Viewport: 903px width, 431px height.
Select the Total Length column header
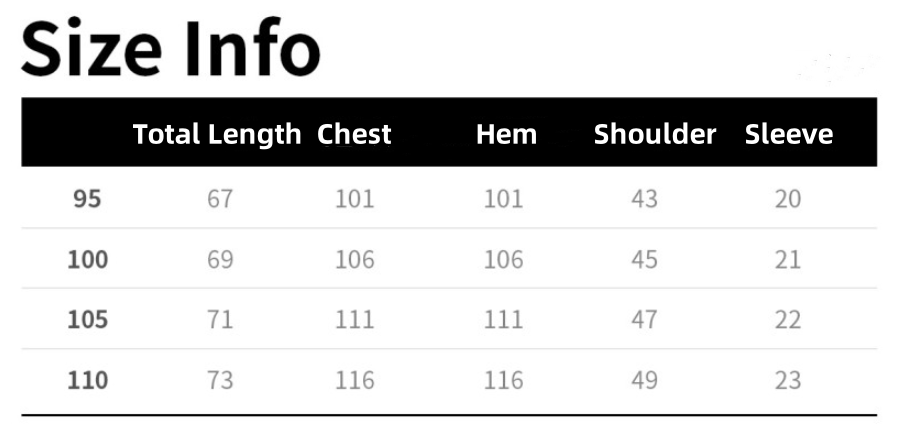pos(217,134)
